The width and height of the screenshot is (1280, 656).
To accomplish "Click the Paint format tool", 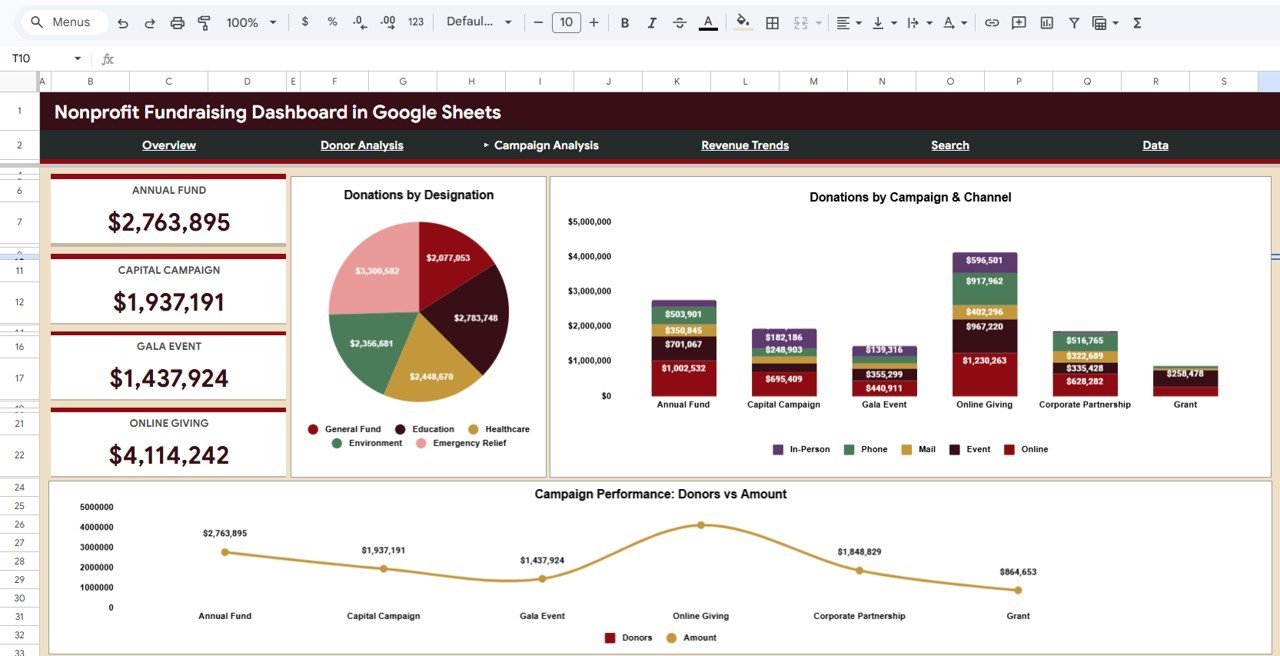I will point(204,21).
